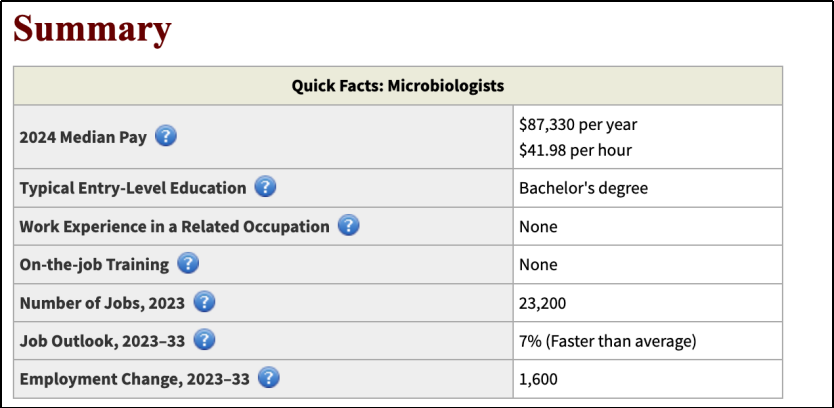Open help for Typical Entry-Level Education
834x408 pixels.
click(265, 187)
